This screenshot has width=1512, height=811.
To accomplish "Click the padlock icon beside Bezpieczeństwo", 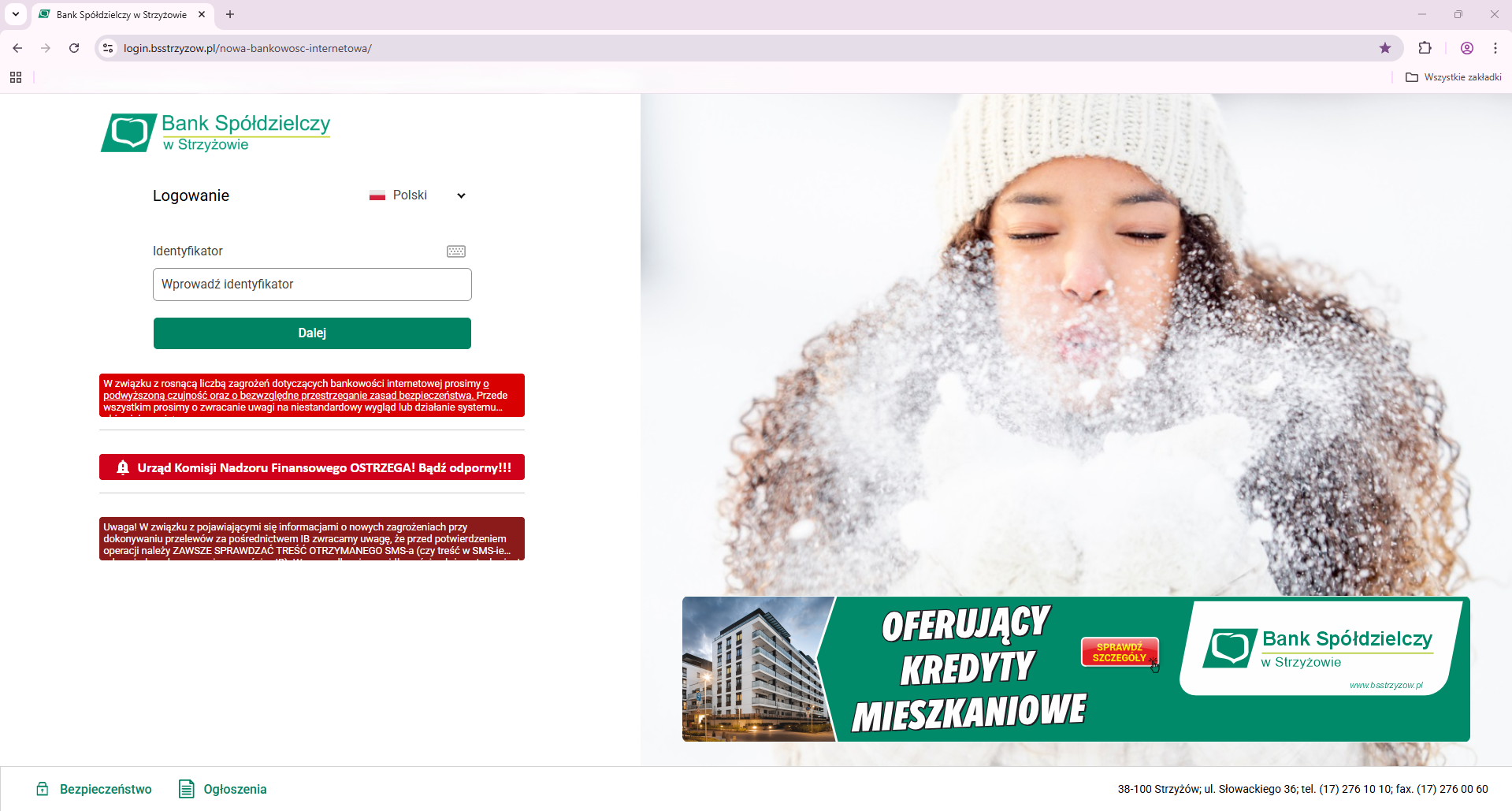I will (42, 789).
